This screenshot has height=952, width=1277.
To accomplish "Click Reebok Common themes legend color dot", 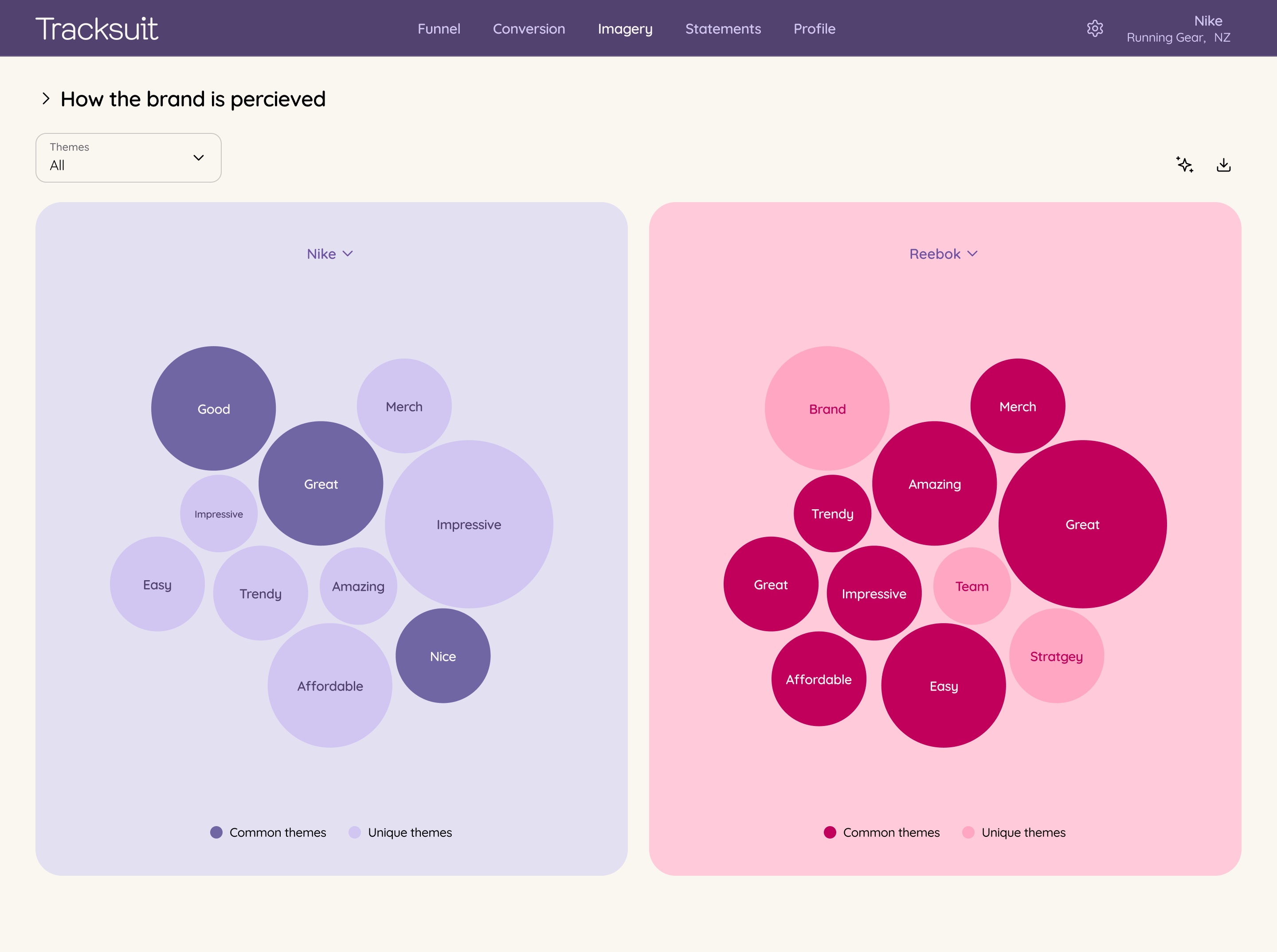I will (x=830, y=832).
